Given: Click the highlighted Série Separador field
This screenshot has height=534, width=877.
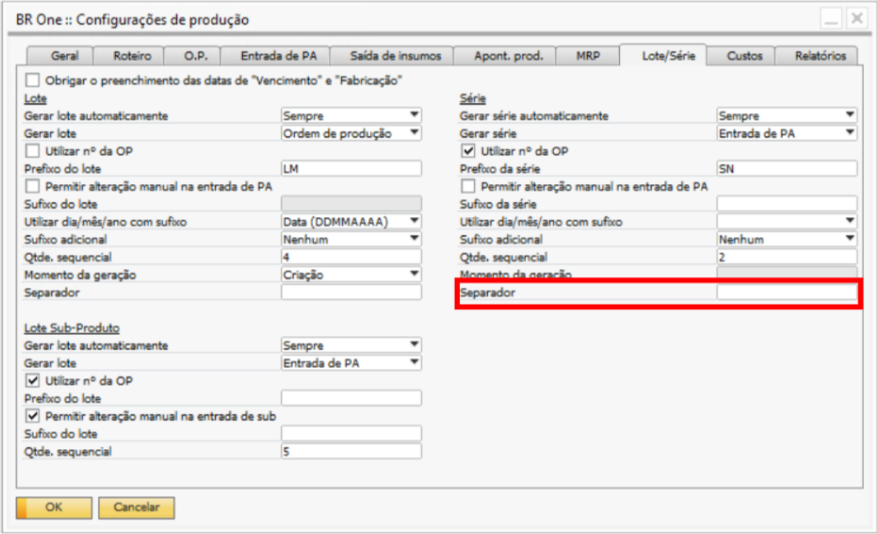Looking at the screenshot, I should [x=786, y=293].
